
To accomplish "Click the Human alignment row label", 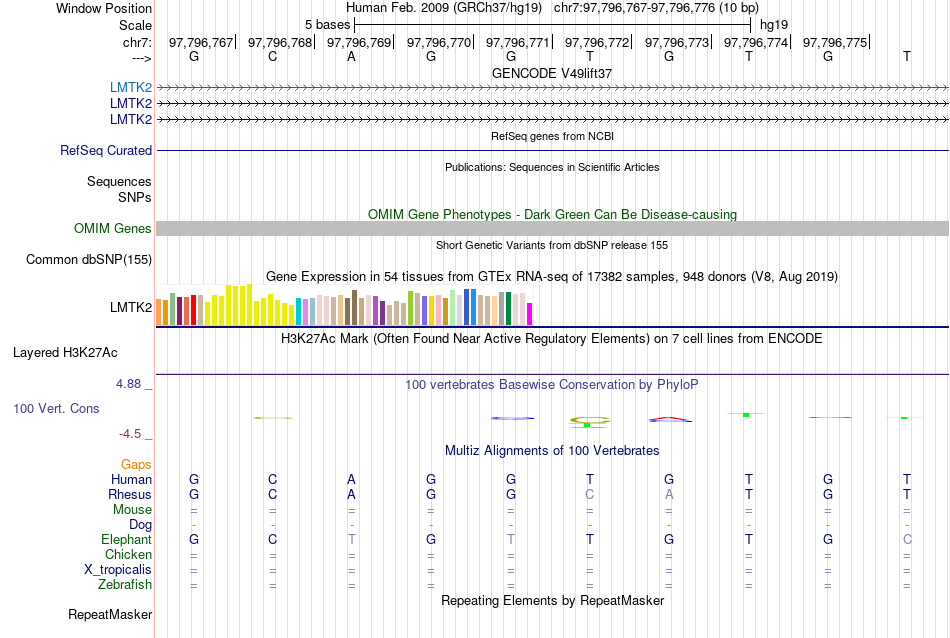I will point(131,479).
